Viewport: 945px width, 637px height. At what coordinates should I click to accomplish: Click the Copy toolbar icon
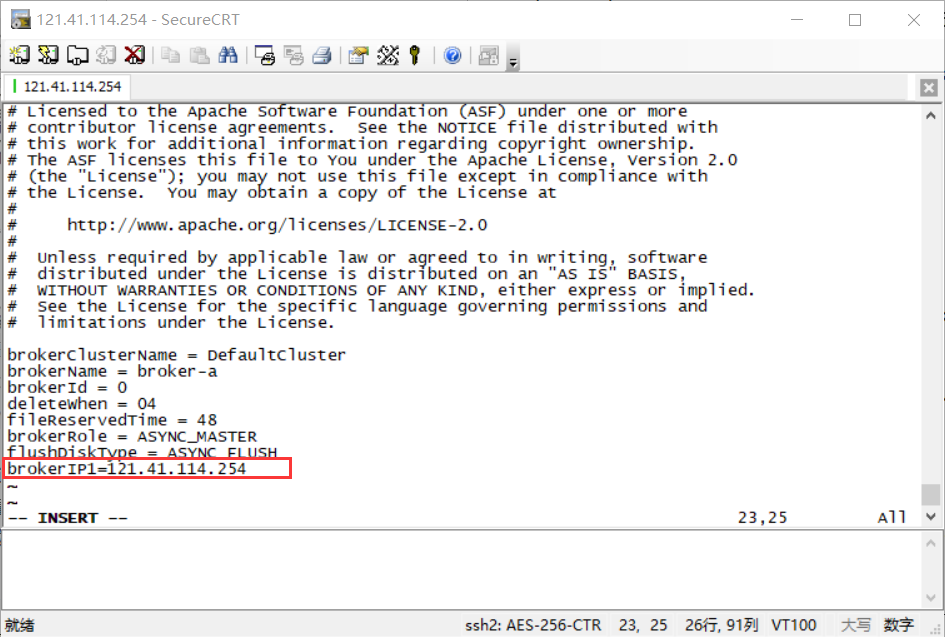point(171,55)
